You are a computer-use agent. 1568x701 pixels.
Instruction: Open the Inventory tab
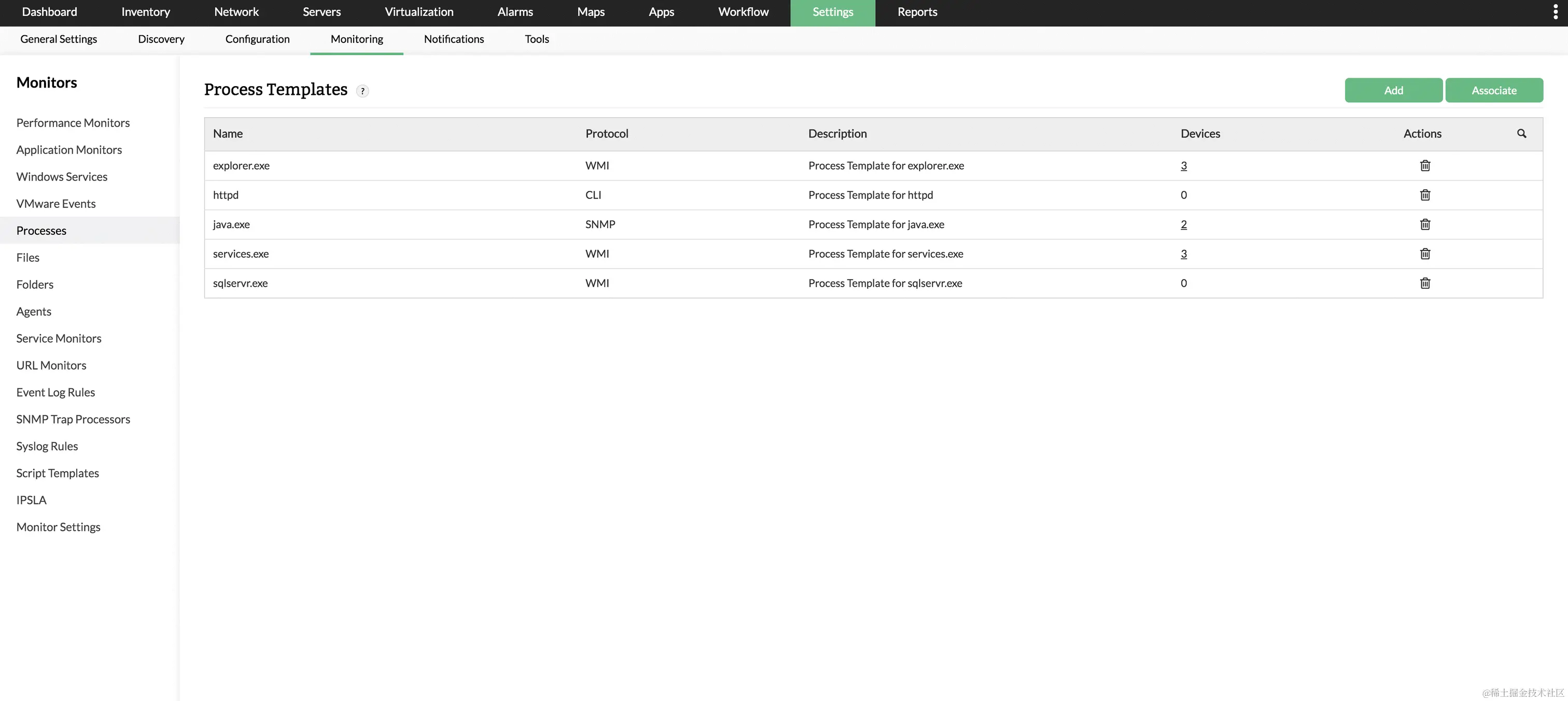pos(146,12)
